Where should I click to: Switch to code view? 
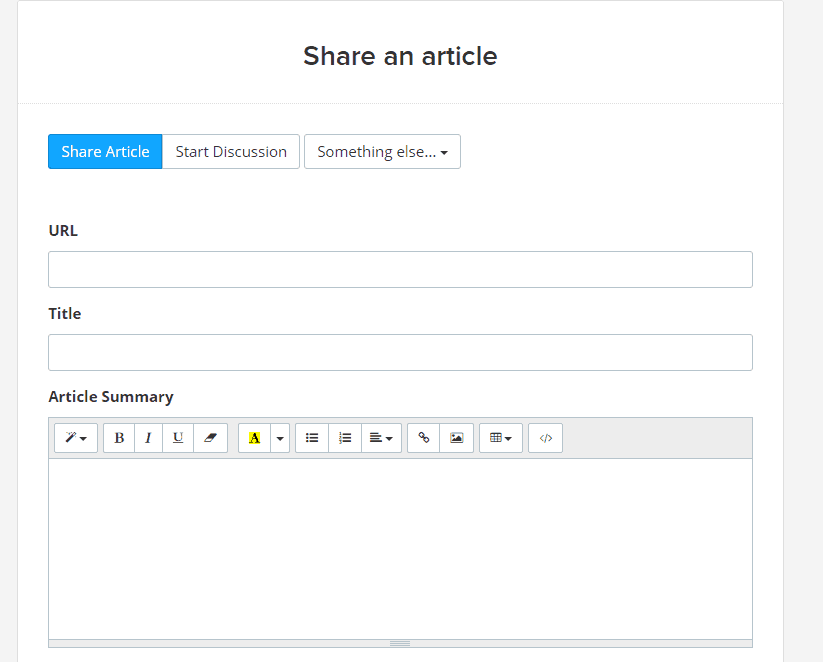(x=545, y=438)
